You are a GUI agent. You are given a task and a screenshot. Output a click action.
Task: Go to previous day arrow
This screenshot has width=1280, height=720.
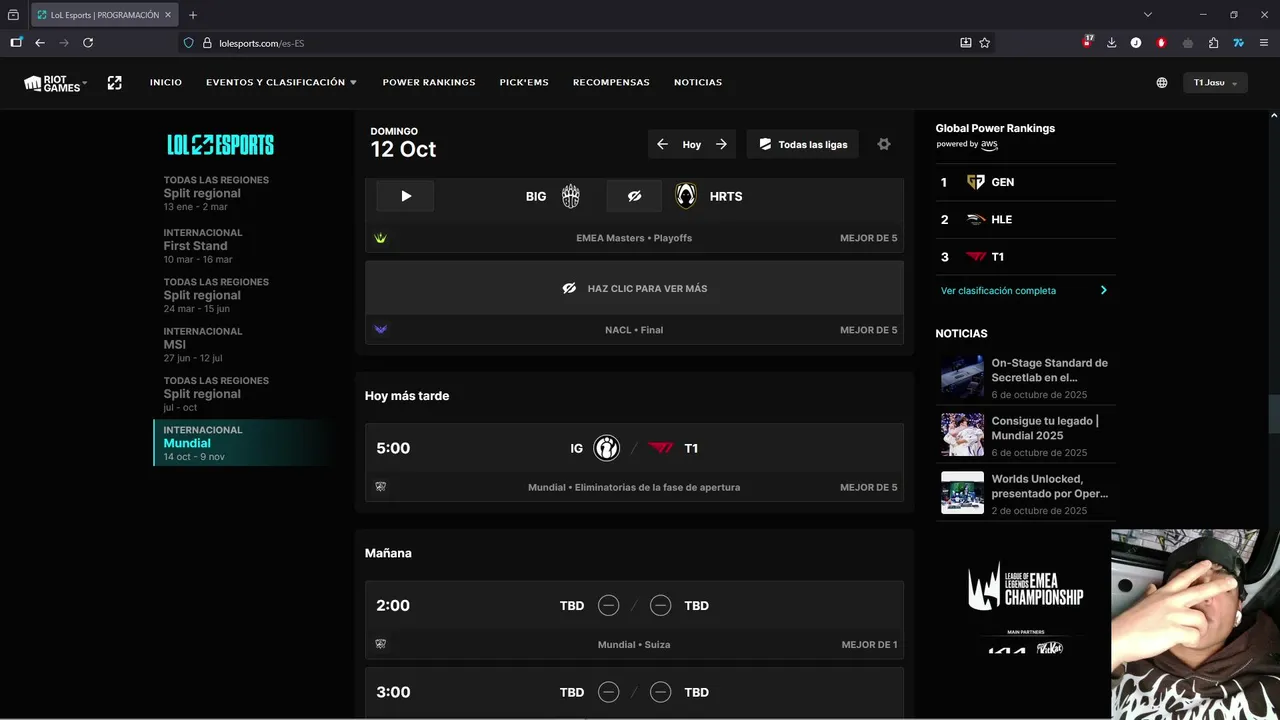click(662, 144)
